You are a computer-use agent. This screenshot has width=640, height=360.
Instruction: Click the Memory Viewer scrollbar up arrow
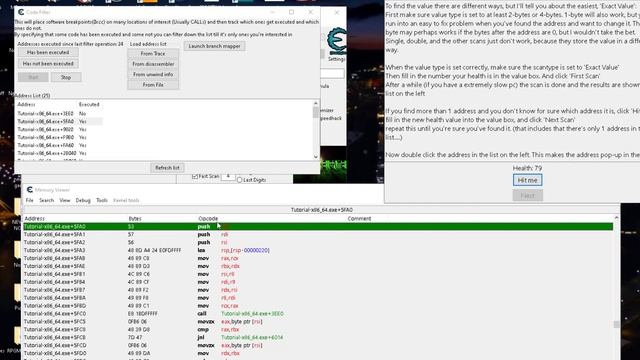click(616, 218)
